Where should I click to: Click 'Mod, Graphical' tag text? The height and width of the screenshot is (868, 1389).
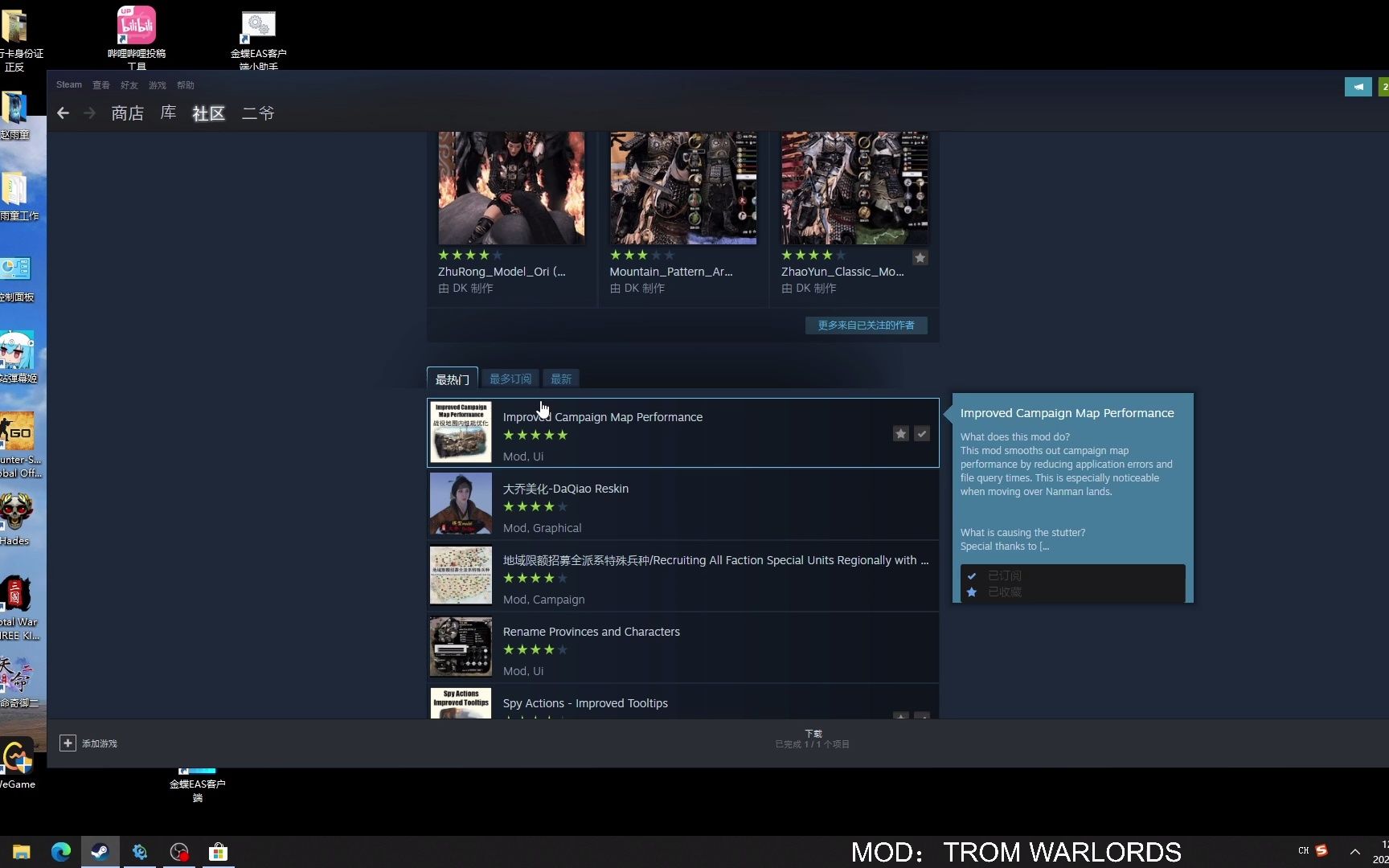pos(543,528)
